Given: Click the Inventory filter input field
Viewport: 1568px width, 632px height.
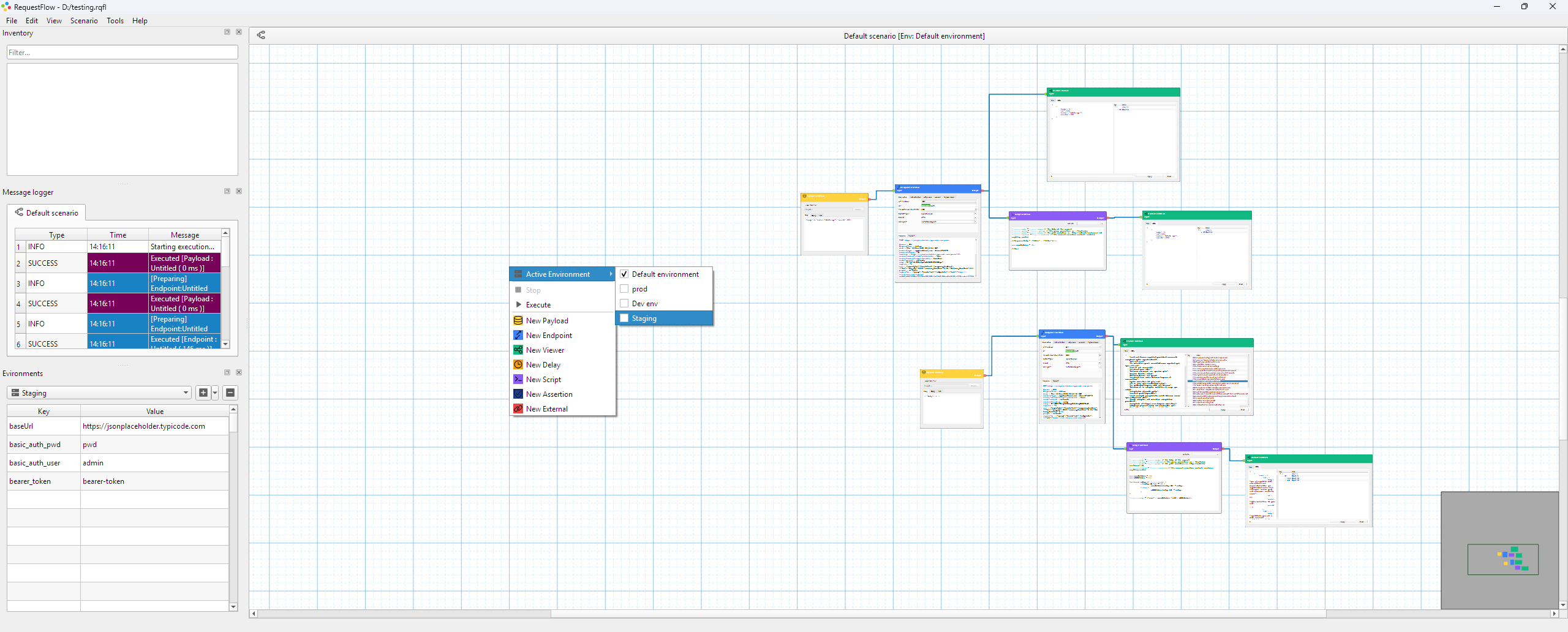Looking at the screenshot, I should pyautogui.click(x=123, y=52).
